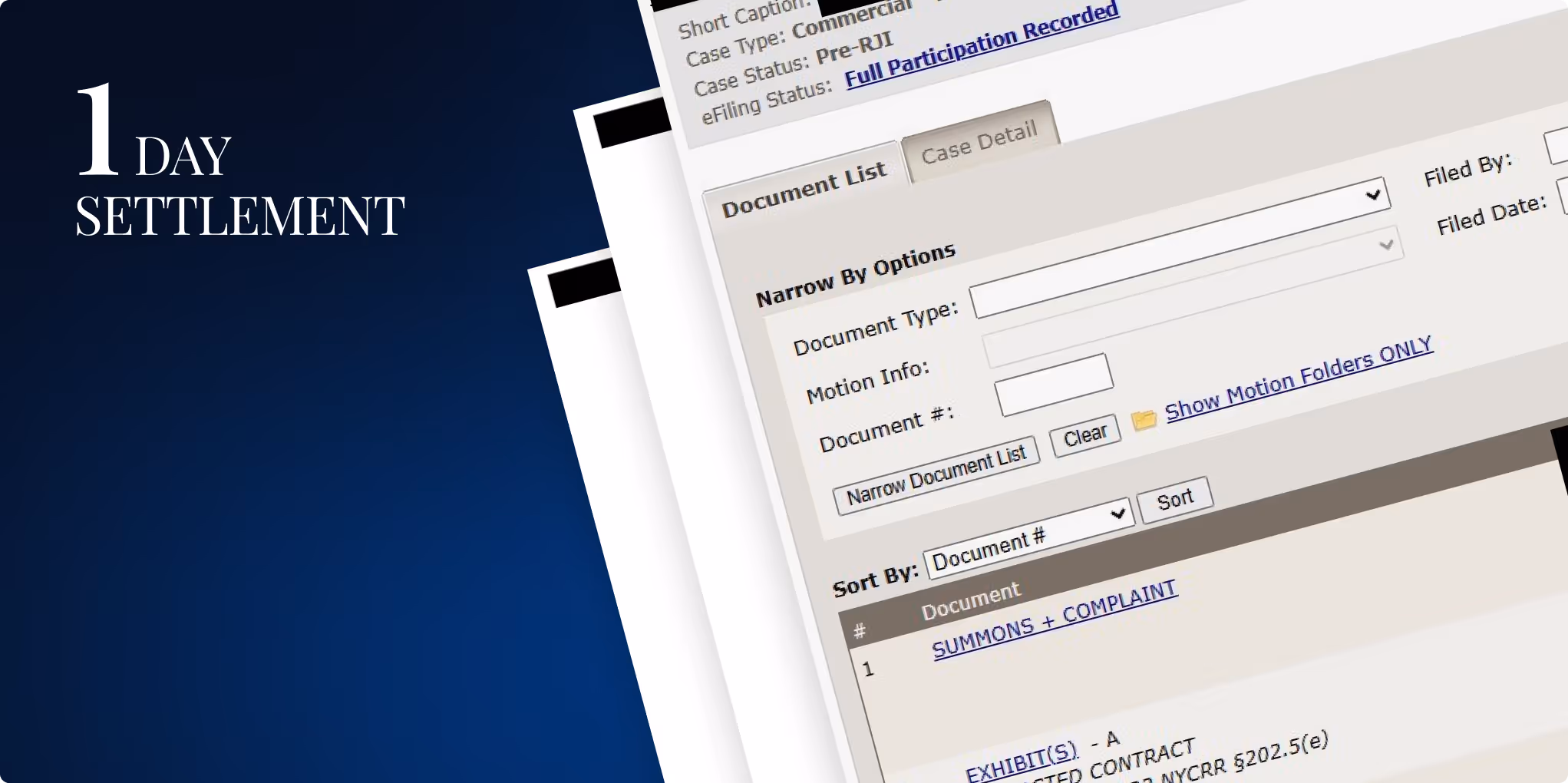The width and height of the screenshot is (1568, 783).
Task: Open the Document Type dropdown
Action: [x=1180, y=247]
